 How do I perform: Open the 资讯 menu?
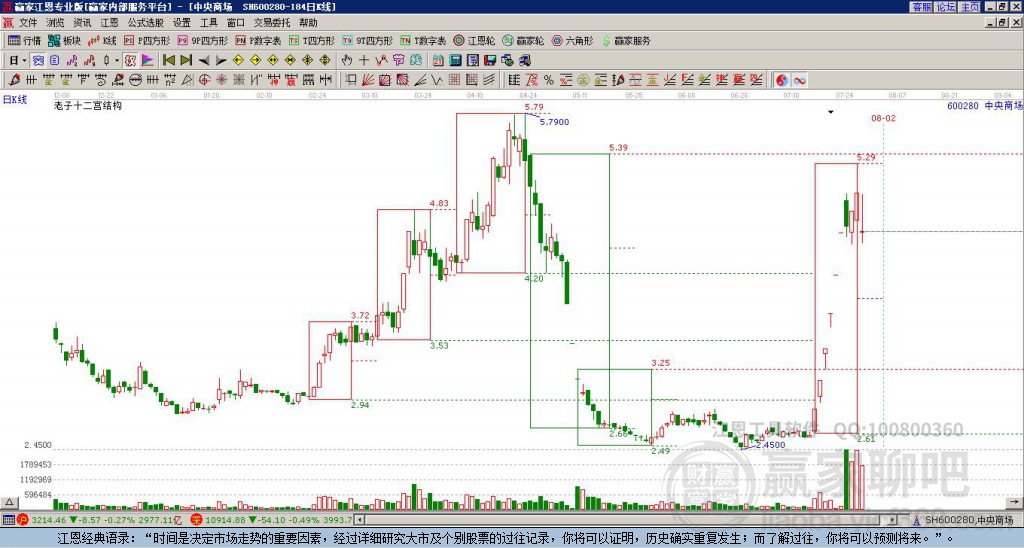(82, 23)
